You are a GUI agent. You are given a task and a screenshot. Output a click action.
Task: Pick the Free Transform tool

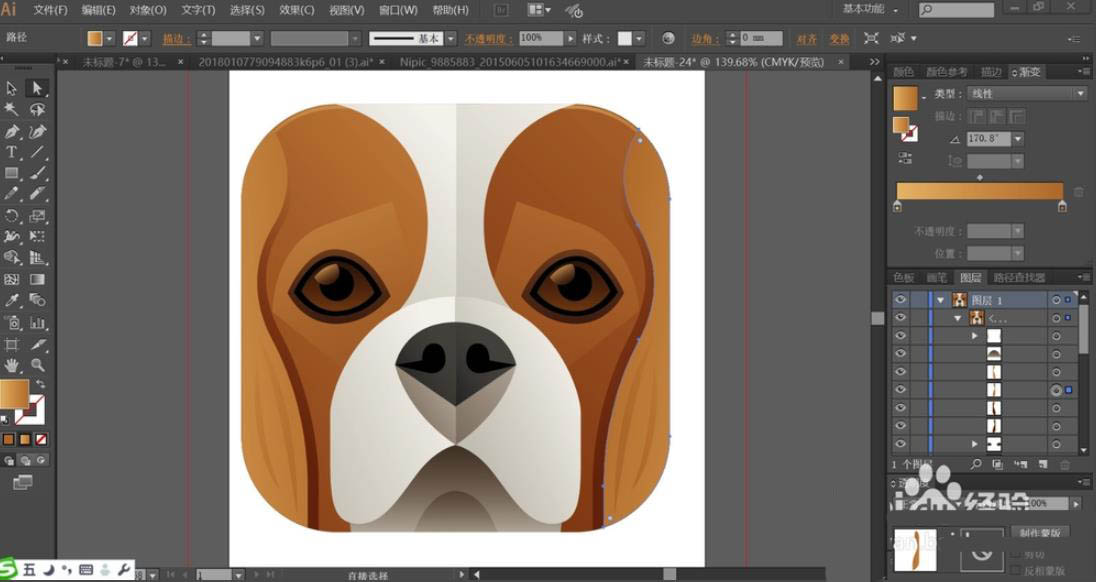click(37, 237)
